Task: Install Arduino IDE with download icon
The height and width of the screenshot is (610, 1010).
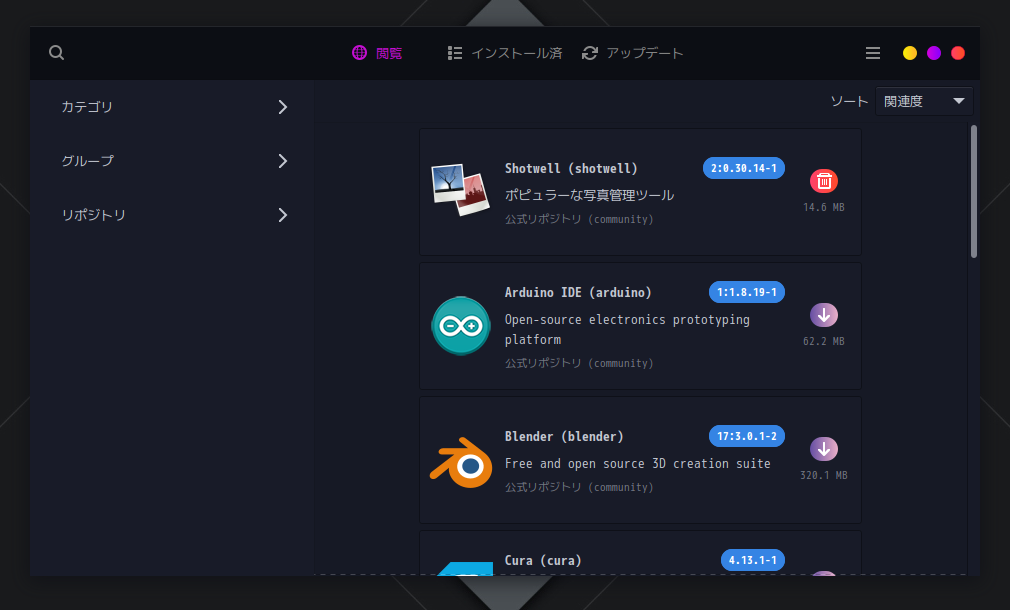Action: coord(824,315)
